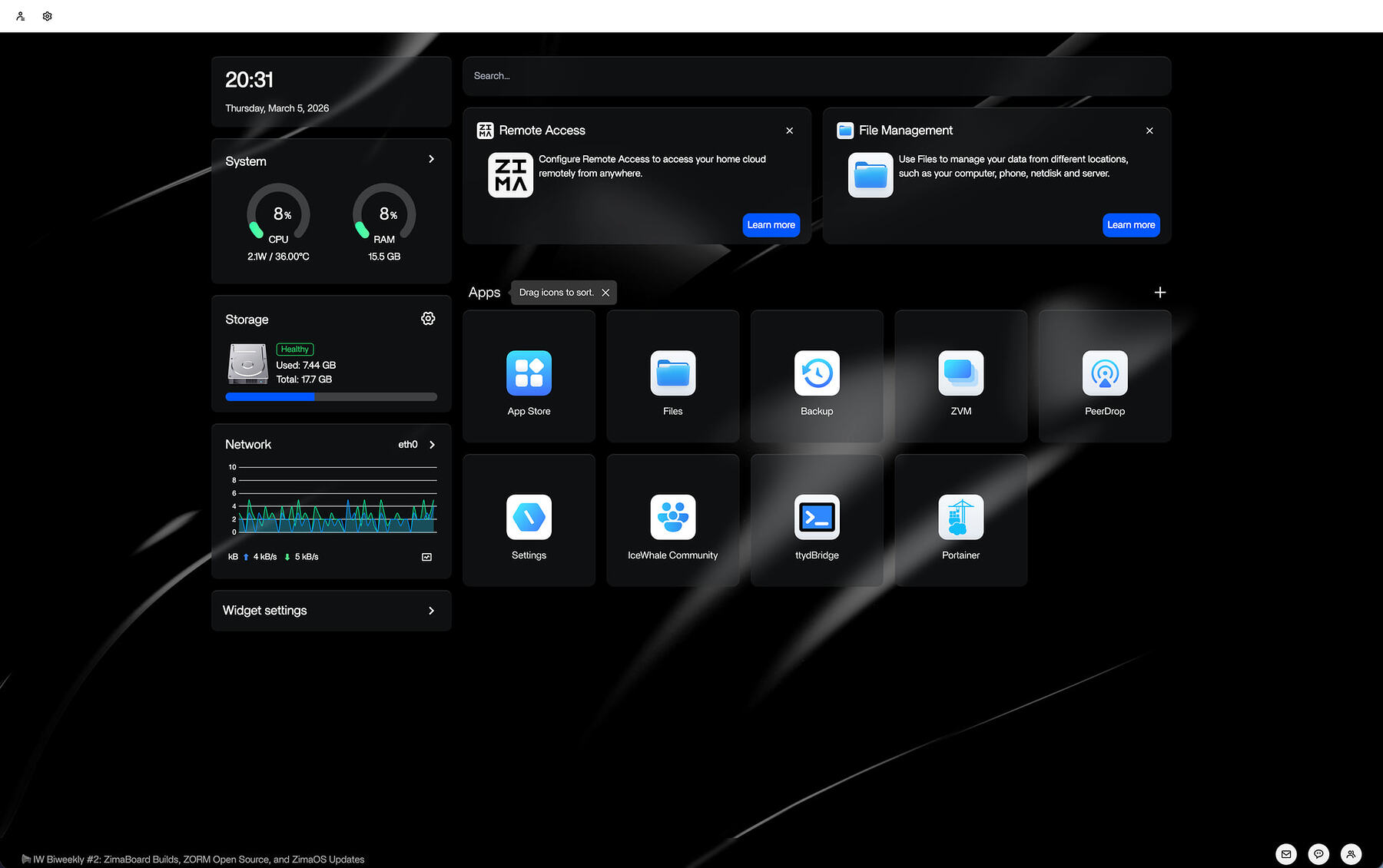Image resolution: width=1383 pixels, height=868 pixels.
Task: Open the Backup app
Action: [x=816, y=374]
